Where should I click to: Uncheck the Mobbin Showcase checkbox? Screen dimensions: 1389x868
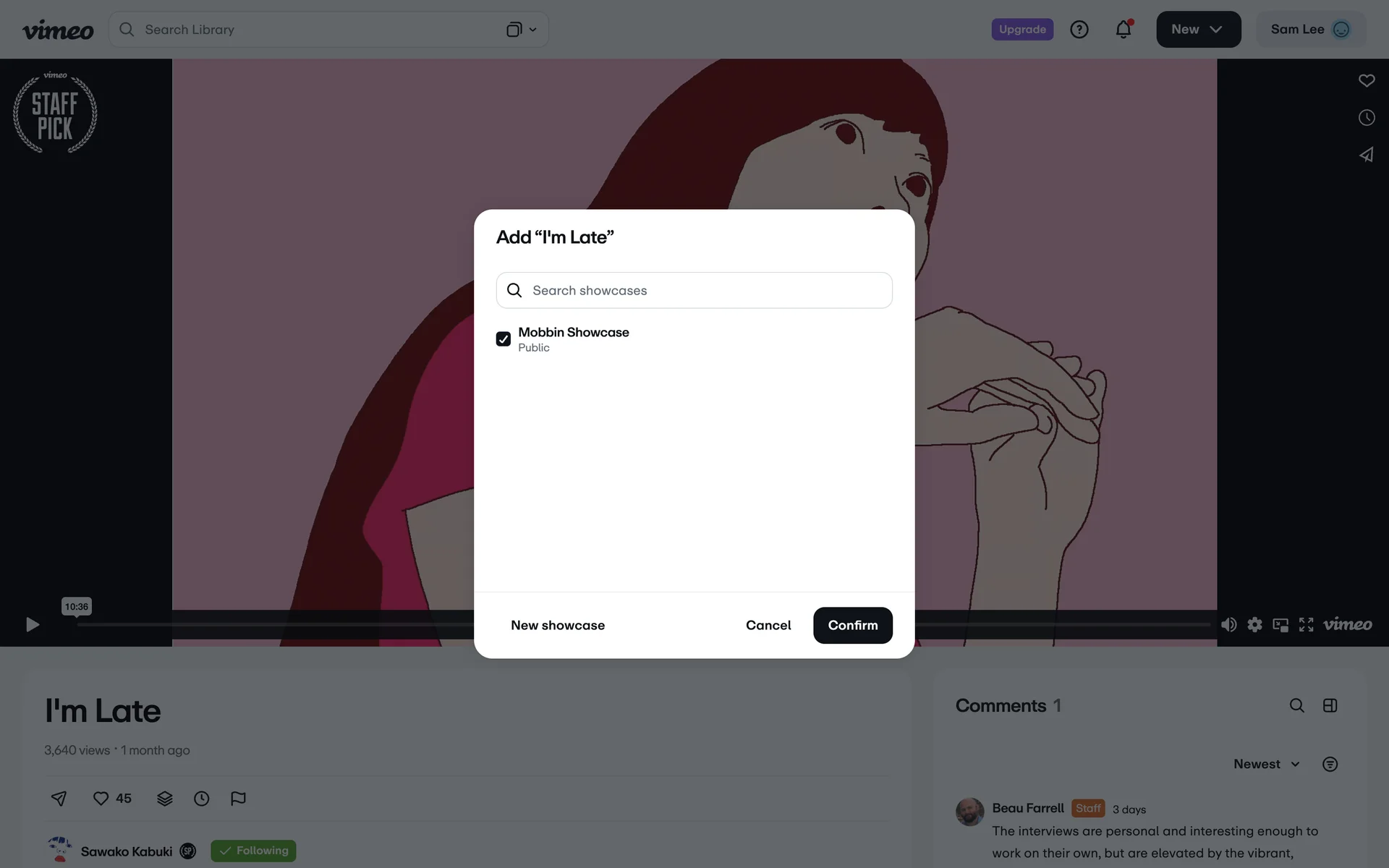coord(504,339)
